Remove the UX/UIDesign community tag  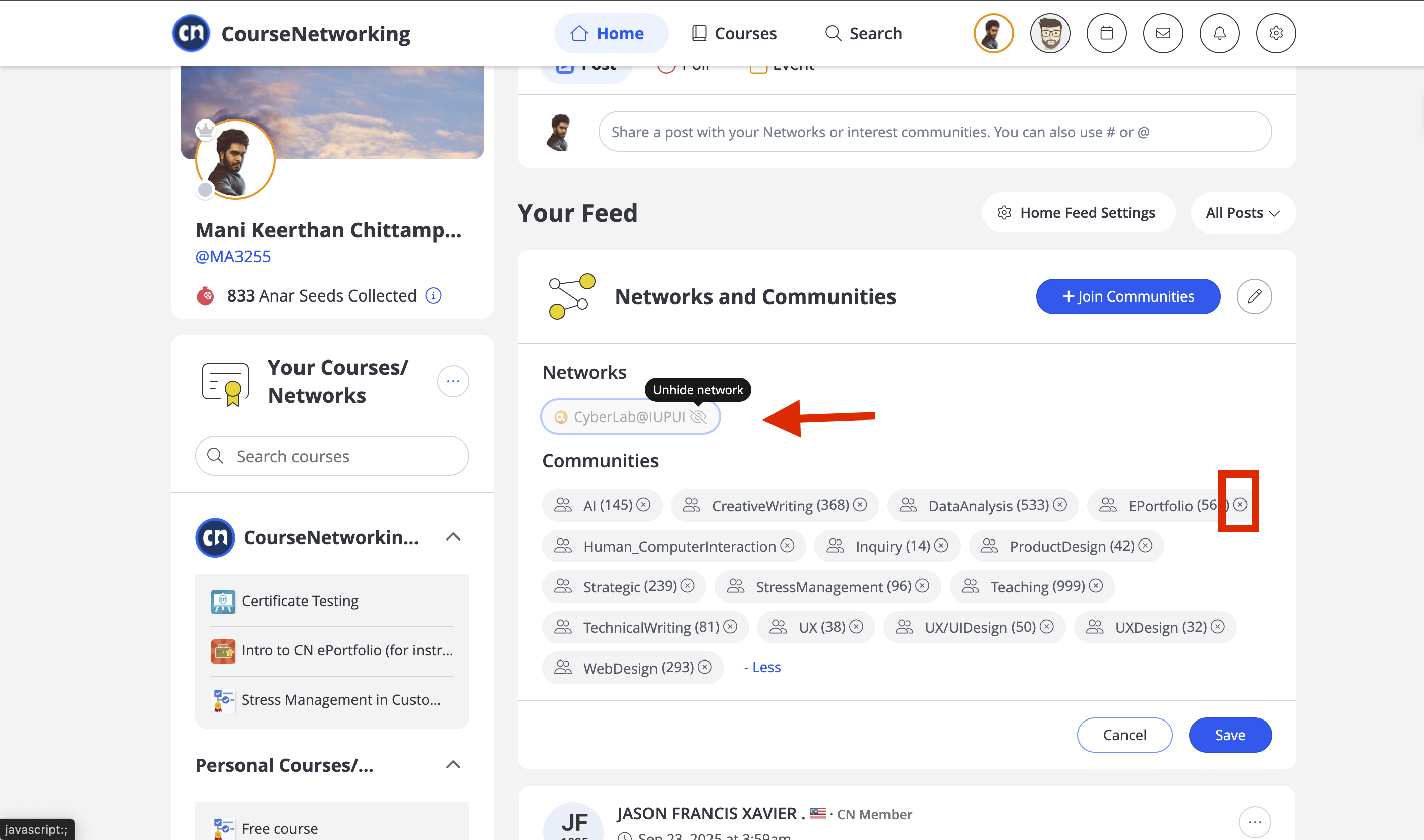click(x=1047, y=627)
